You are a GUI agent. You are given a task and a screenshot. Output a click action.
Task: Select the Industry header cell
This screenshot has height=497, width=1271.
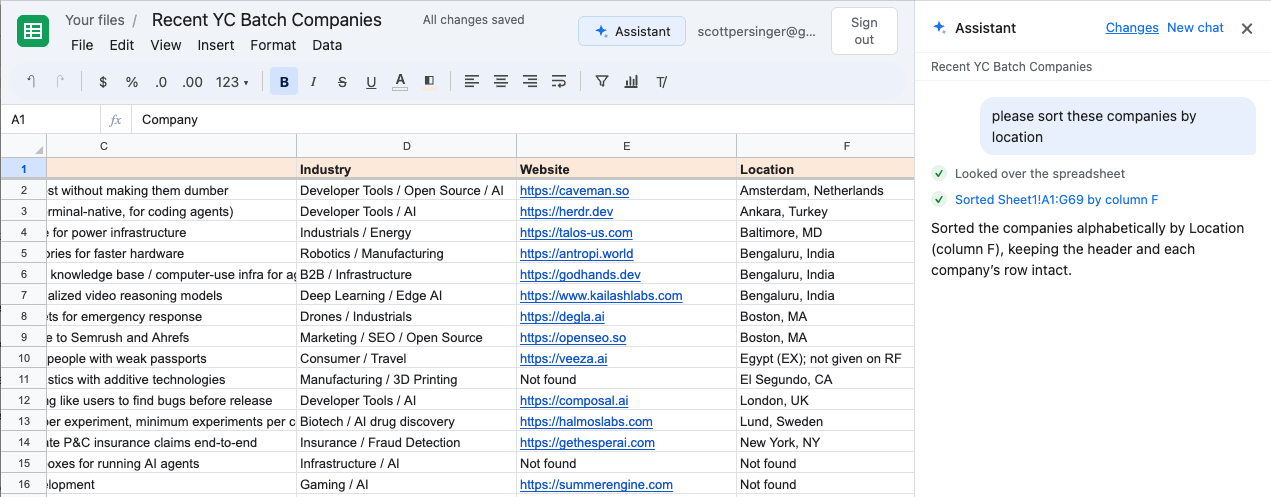click(406, 169)
